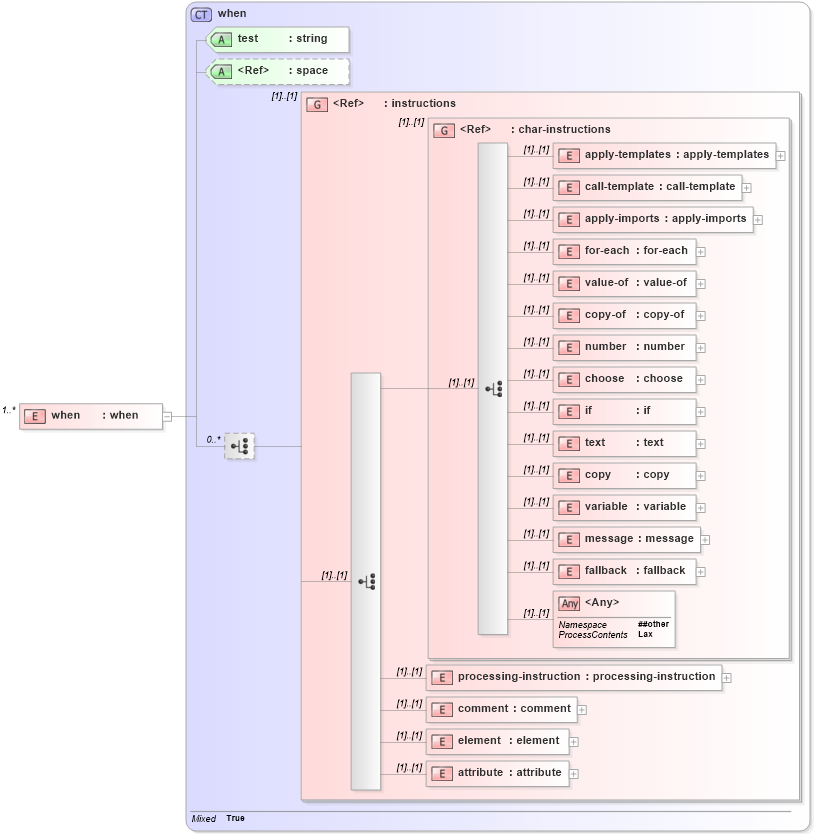Click the E icon of the choose element
The image size is (815, 834).
click(568, 379)
